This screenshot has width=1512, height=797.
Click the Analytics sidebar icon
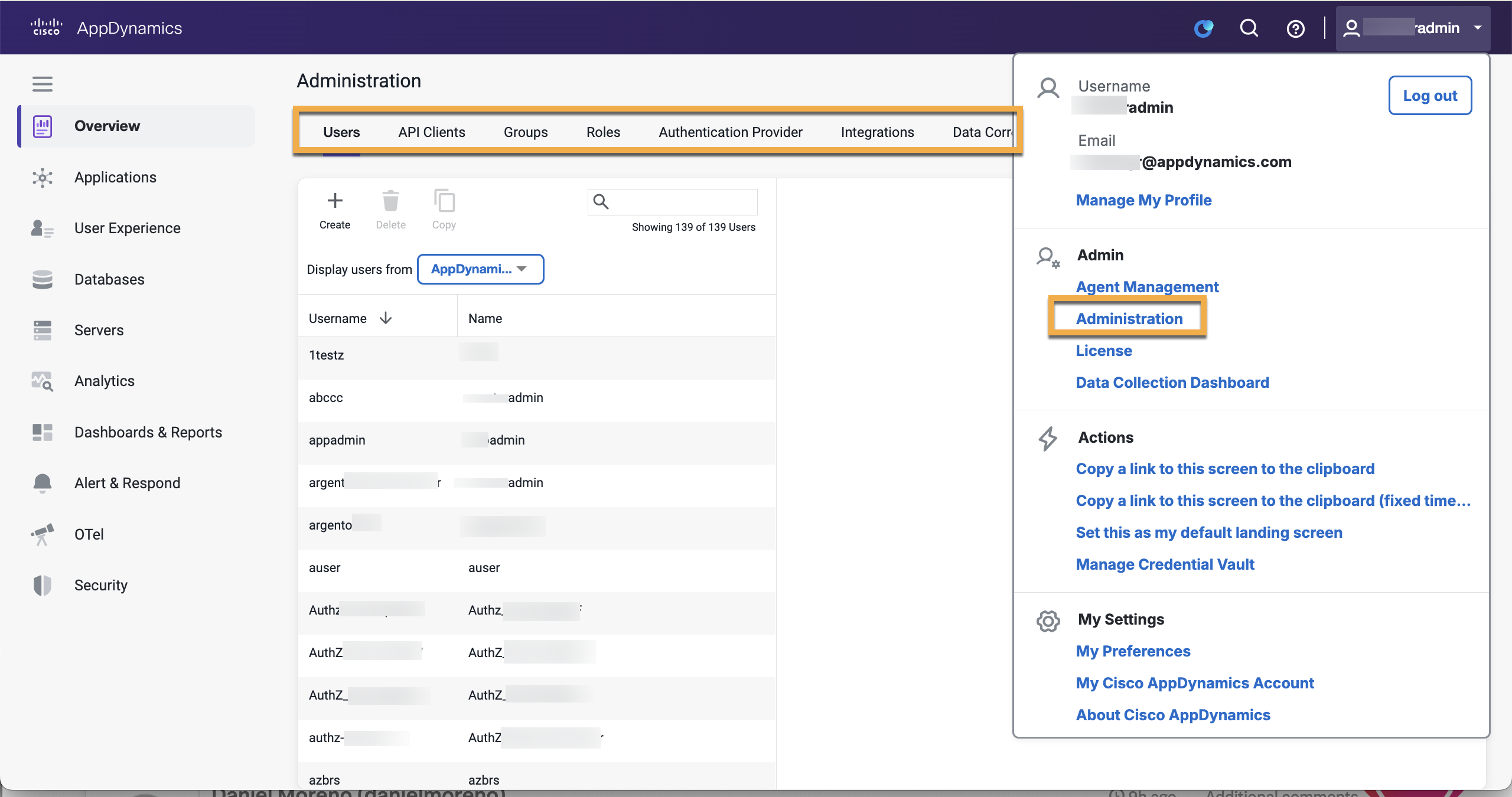[43, 381]
